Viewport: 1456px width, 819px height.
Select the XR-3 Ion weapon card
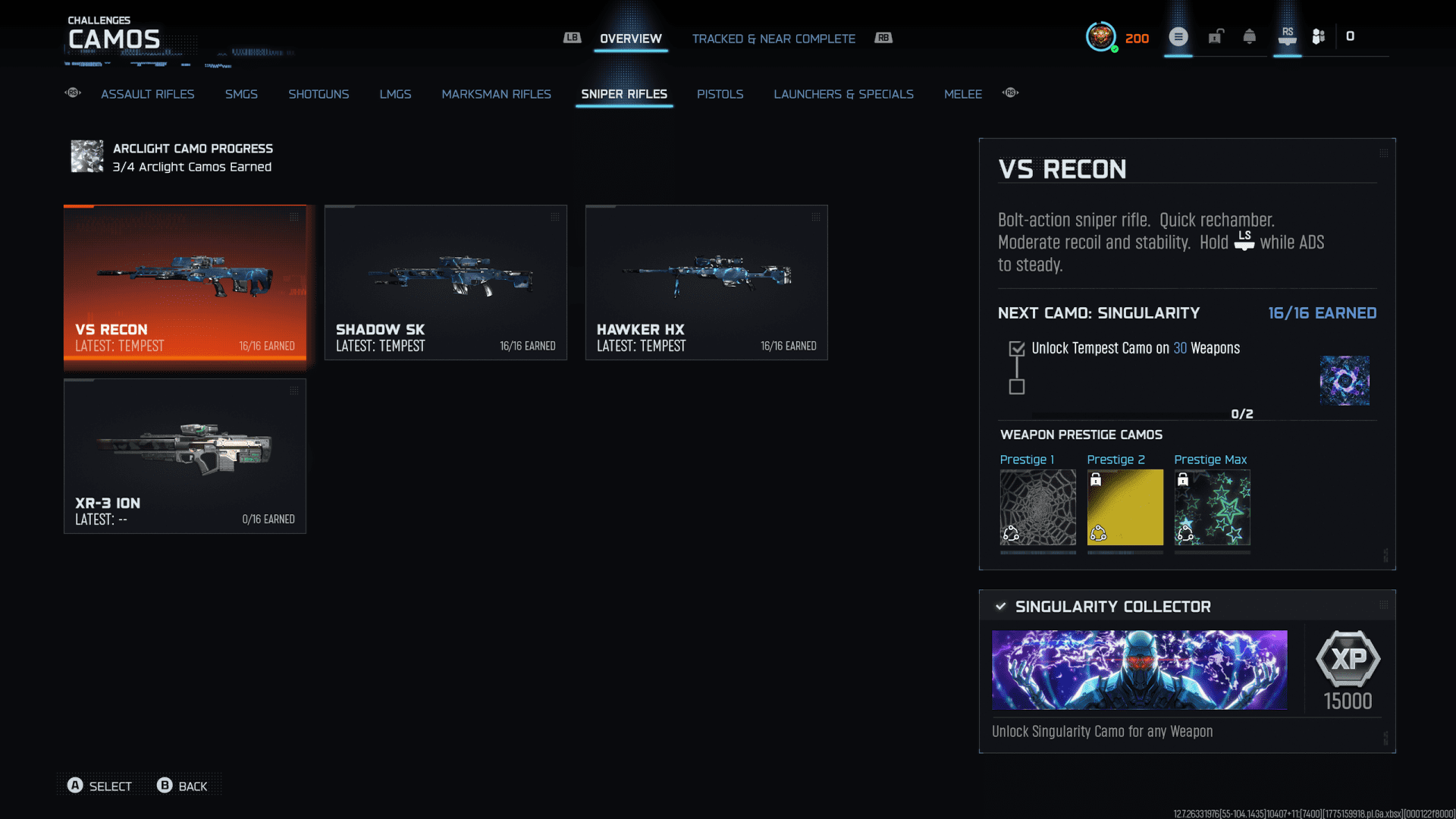[x=185, y=456]
